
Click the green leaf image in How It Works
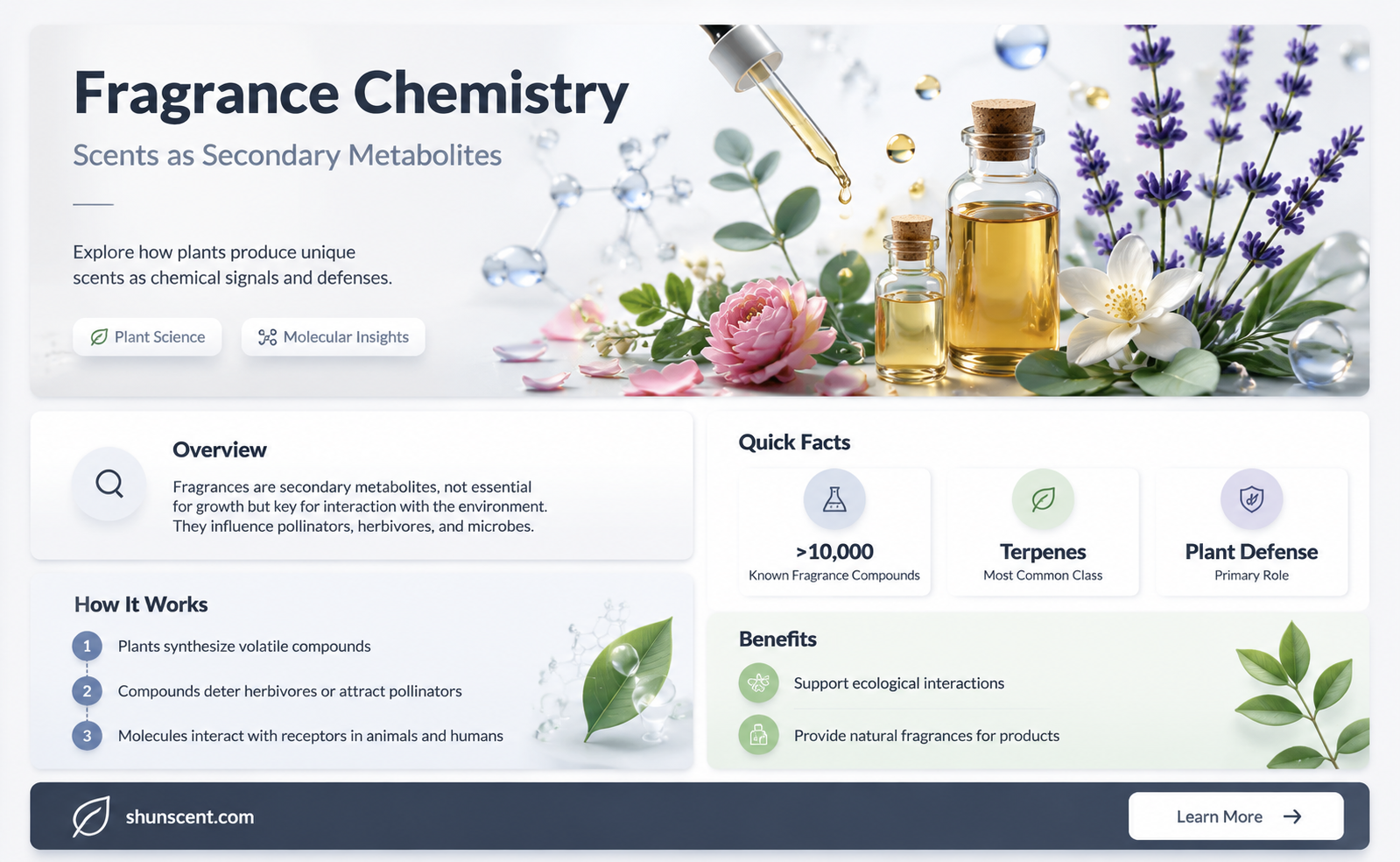(626, 679)
